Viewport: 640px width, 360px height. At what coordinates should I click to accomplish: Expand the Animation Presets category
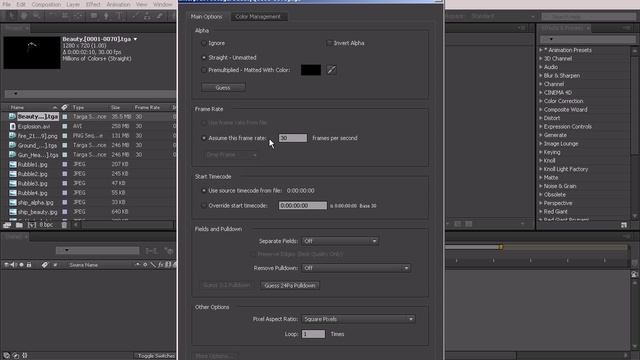(541, 50)
